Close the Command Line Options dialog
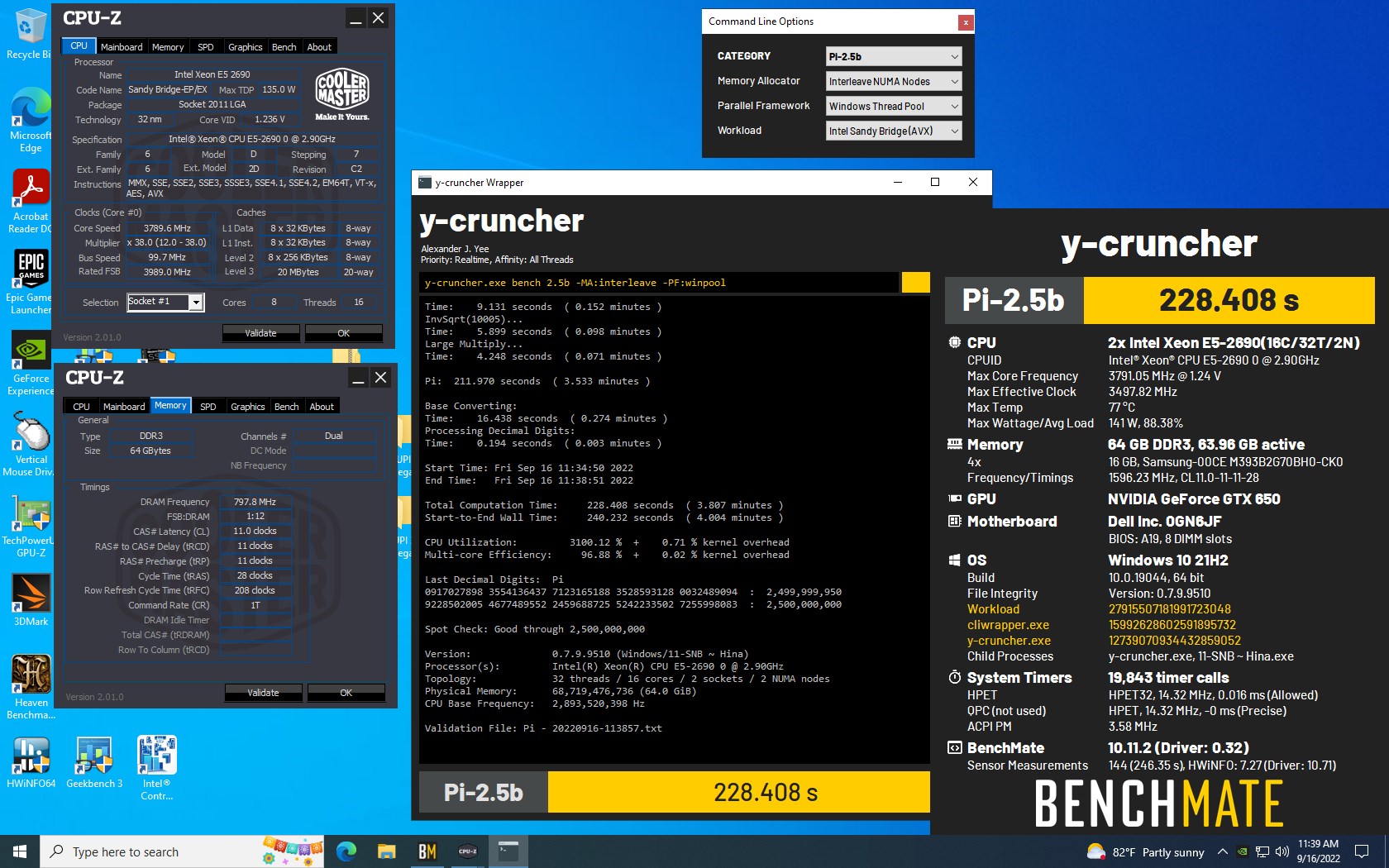Image resolution: width=1389 pixels, height=868 pixels. [965, 22]
